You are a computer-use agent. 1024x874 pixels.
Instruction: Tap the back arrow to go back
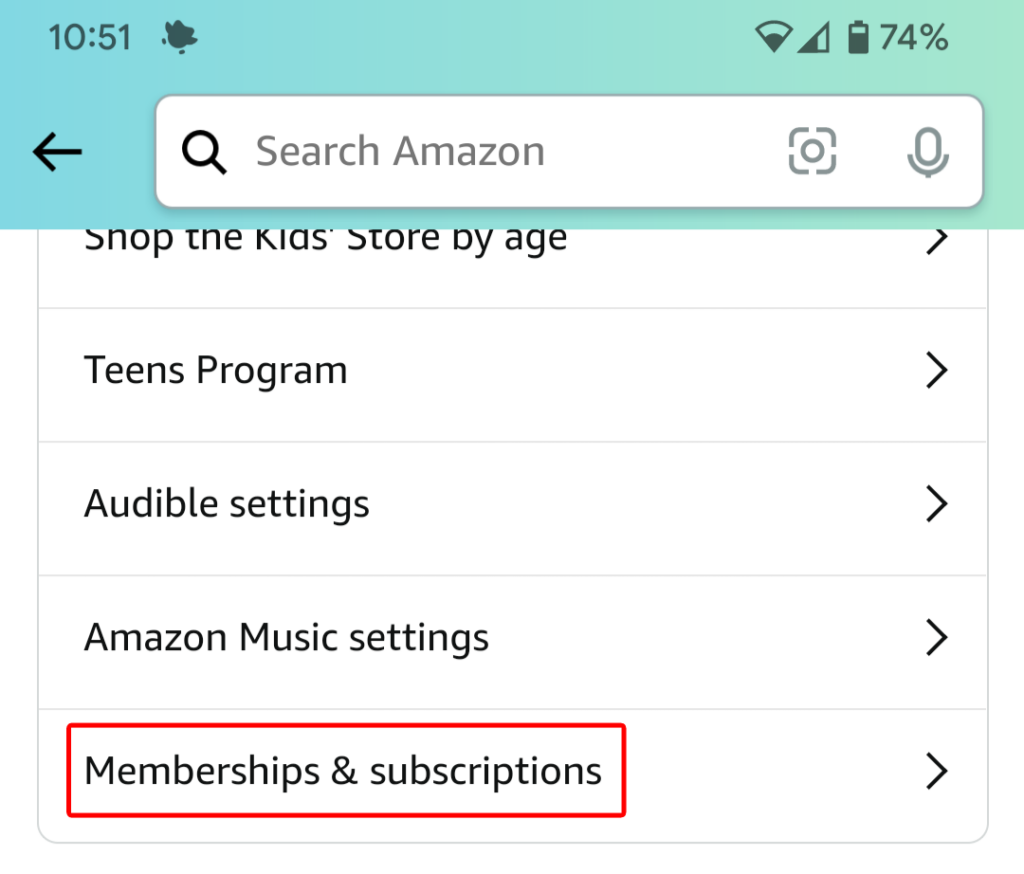tap(56, 151)
